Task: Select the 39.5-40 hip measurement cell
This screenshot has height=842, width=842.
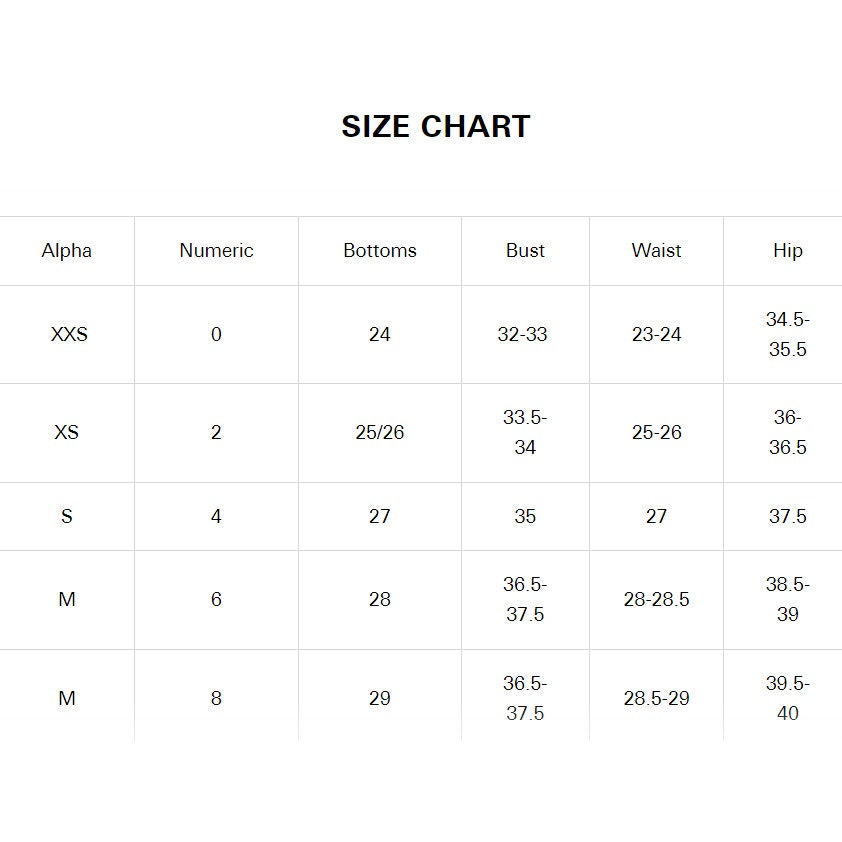Action: (x=787, y=698)
